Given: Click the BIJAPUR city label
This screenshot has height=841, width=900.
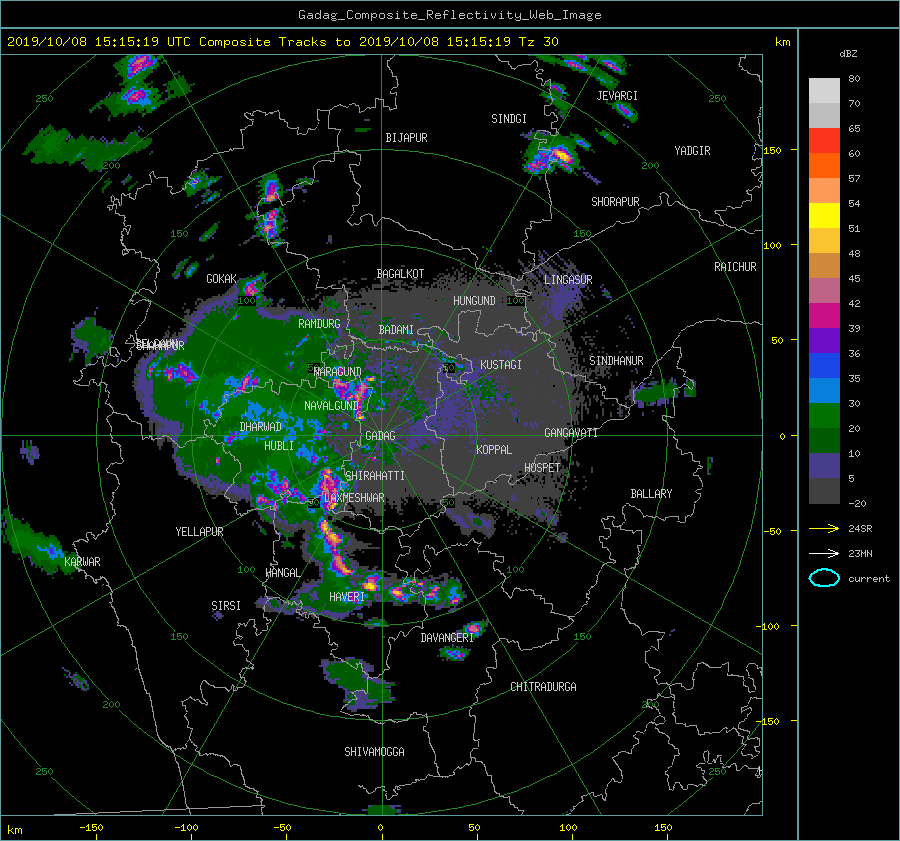Looking at the screenshot, I should tap(406, 138).
